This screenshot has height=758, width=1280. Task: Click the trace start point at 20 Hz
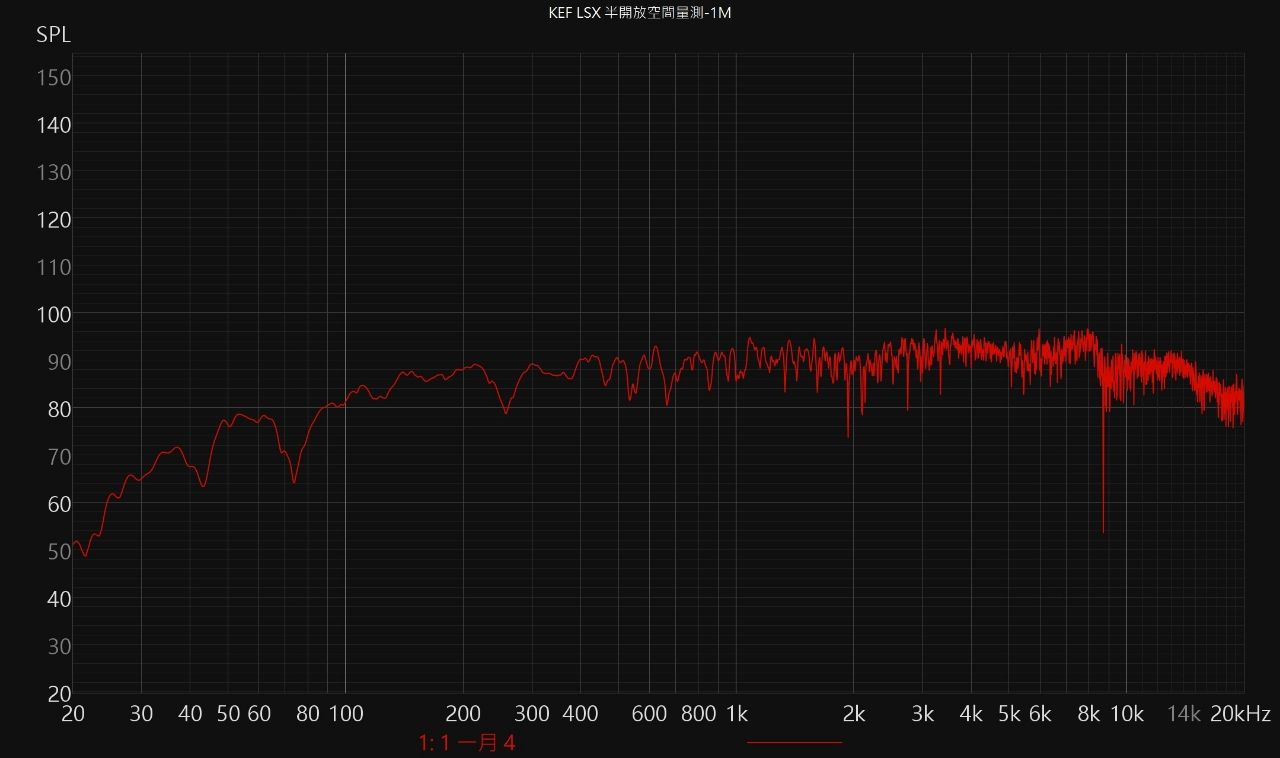74,543
